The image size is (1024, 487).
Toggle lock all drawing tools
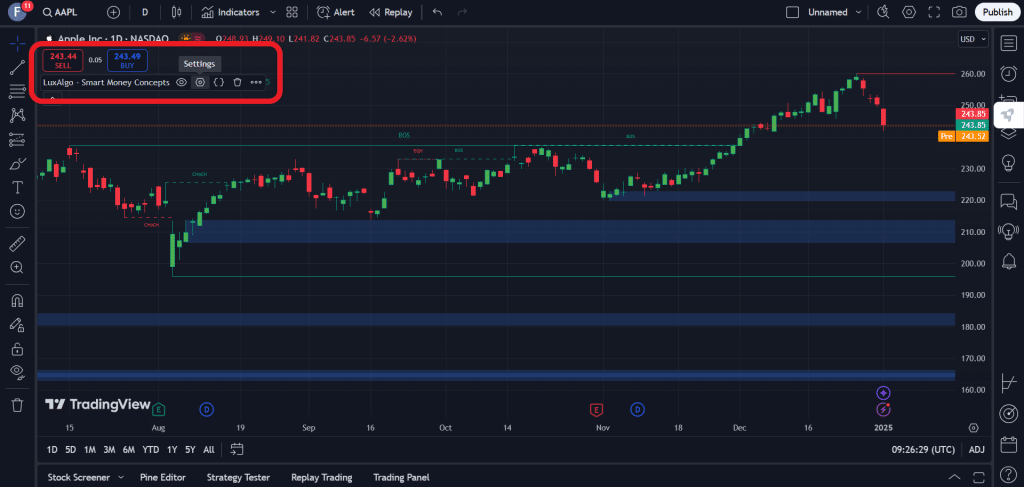tap(18, 349)
